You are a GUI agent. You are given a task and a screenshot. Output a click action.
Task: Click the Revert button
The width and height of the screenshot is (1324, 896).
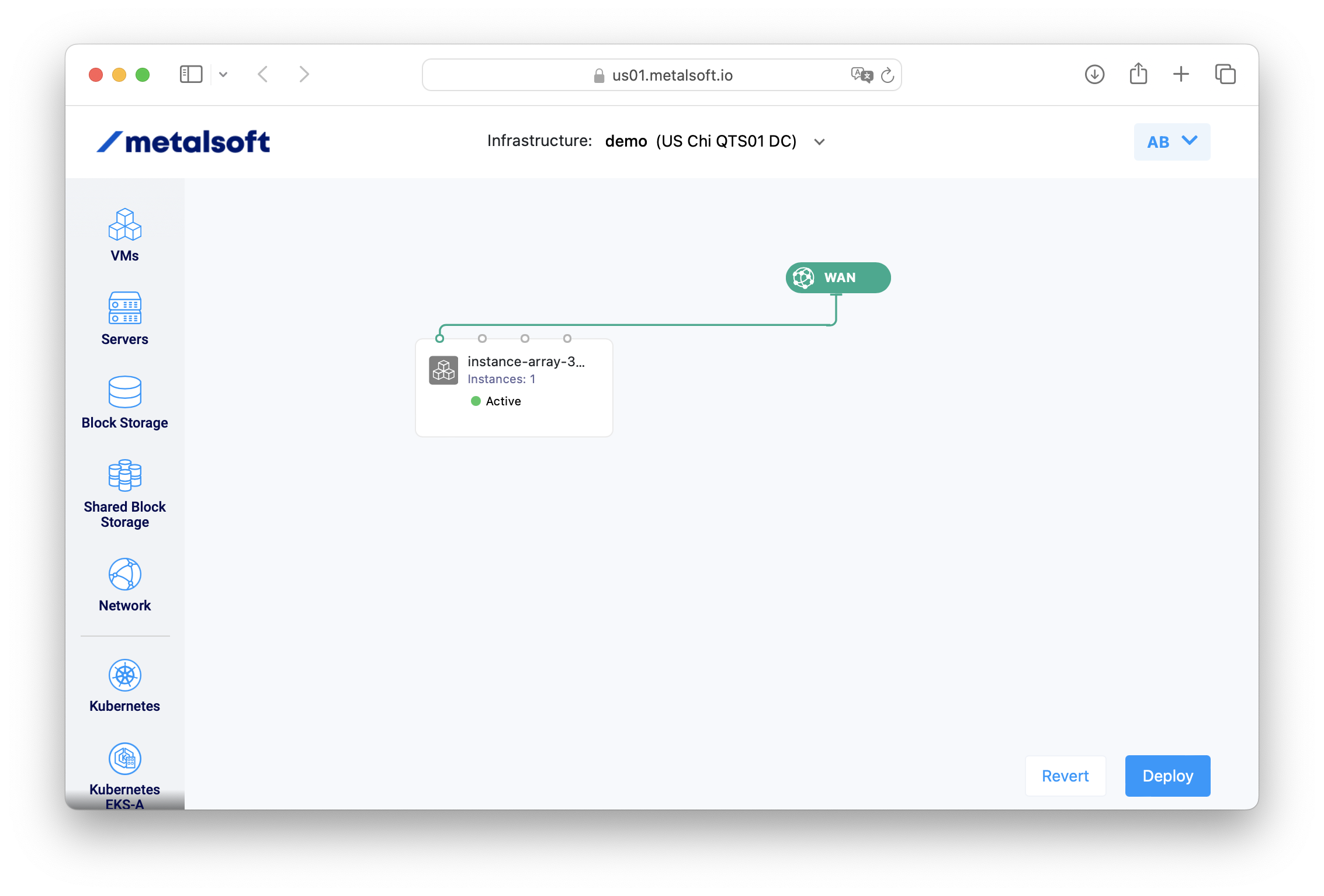(x=1065, y=776)
